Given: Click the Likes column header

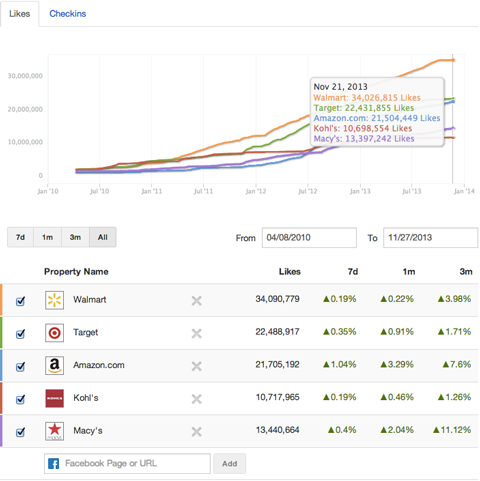Looking at the screenshot, I should (x=290, y=272).
